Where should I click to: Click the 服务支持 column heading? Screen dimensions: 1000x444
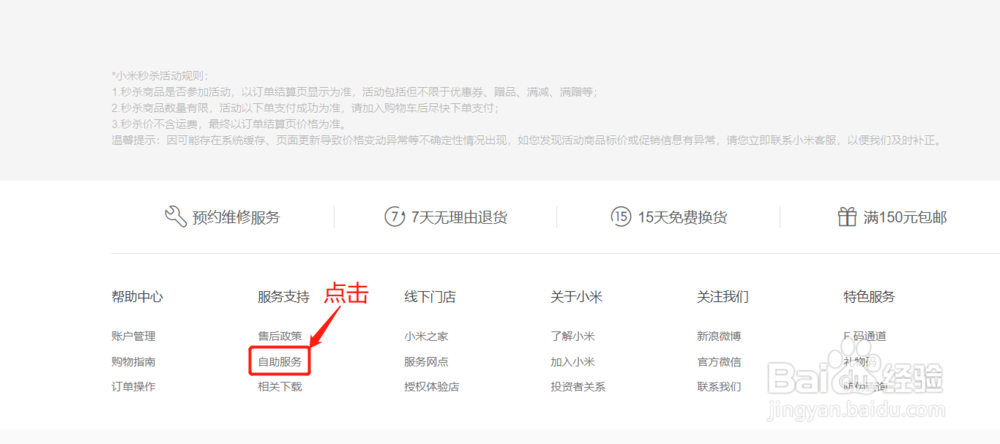click(284, 297)
